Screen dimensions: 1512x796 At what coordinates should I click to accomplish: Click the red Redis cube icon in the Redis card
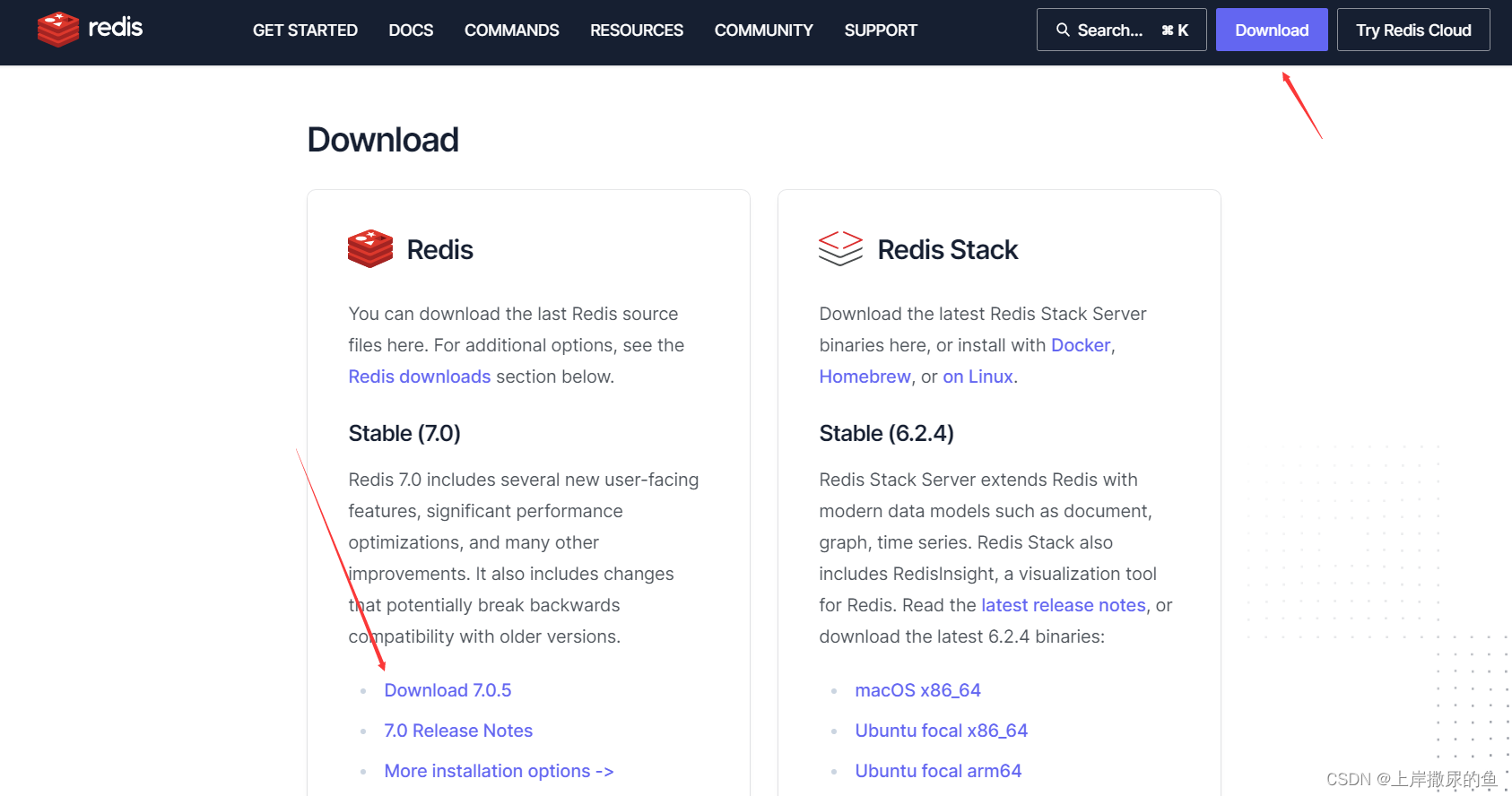370,249
